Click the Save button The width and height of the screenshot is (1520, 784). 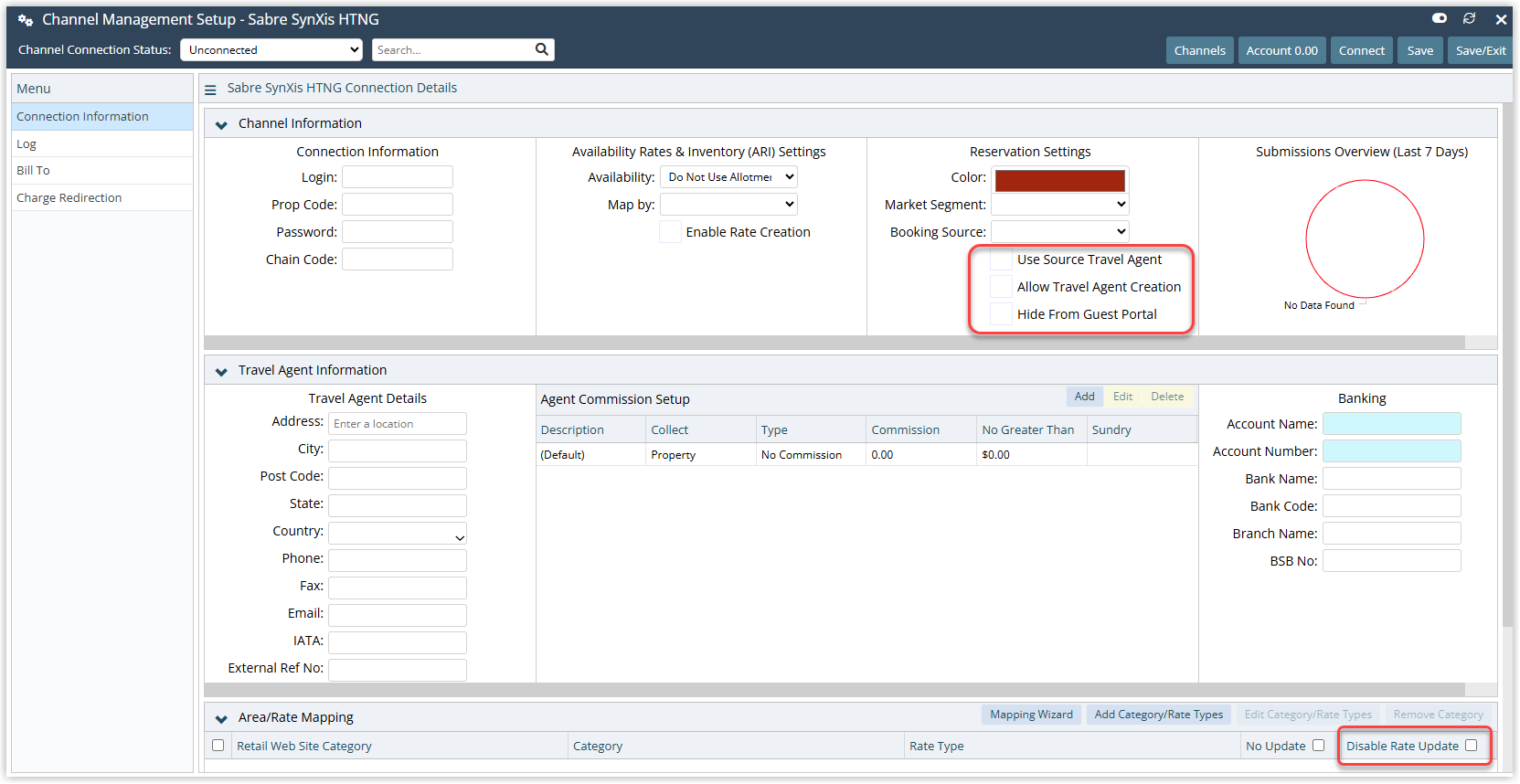[1419, 50]
